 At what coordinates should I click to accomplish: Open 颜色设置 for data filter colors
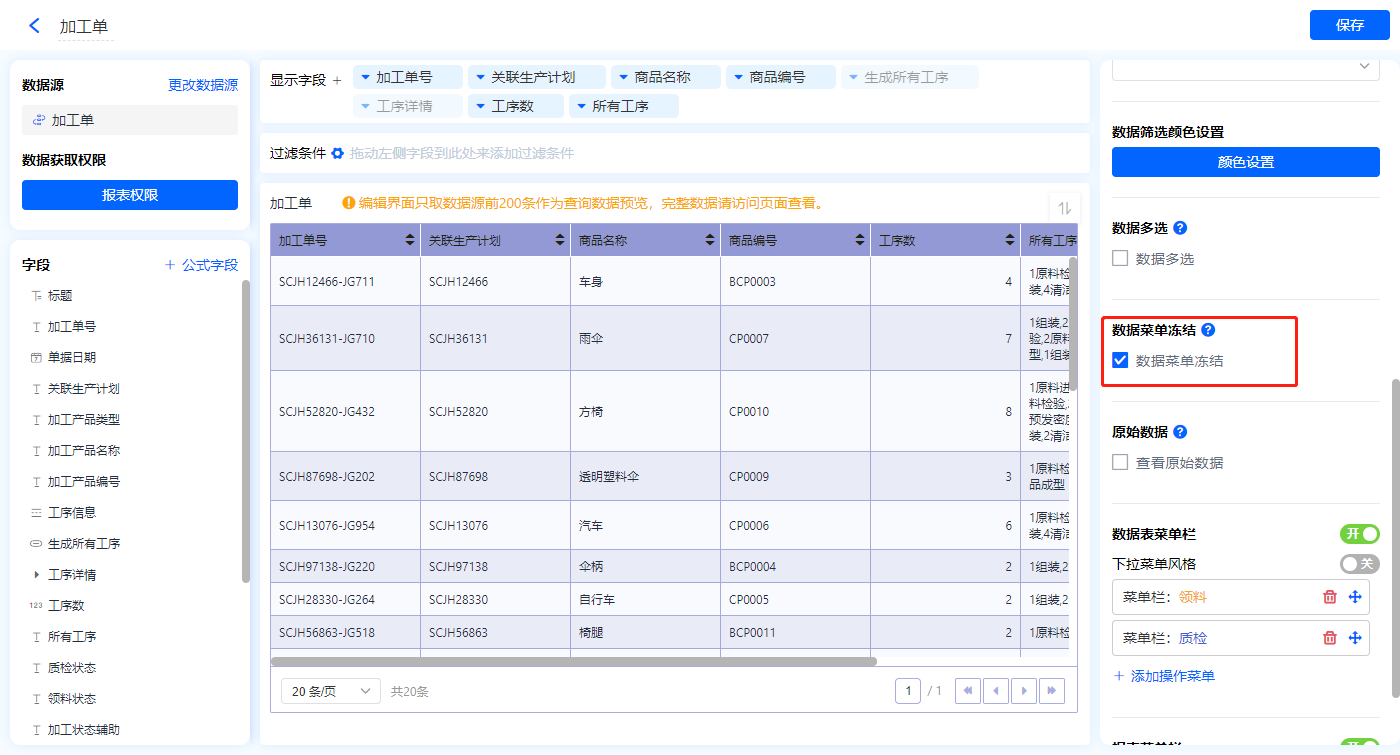click(x=1245, y=162)
